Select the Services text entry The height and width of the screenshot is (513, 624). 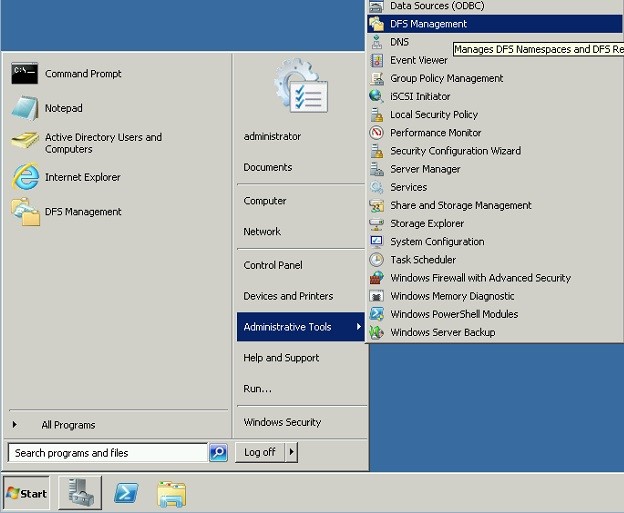pyautogui.click(x=409, y=187)
